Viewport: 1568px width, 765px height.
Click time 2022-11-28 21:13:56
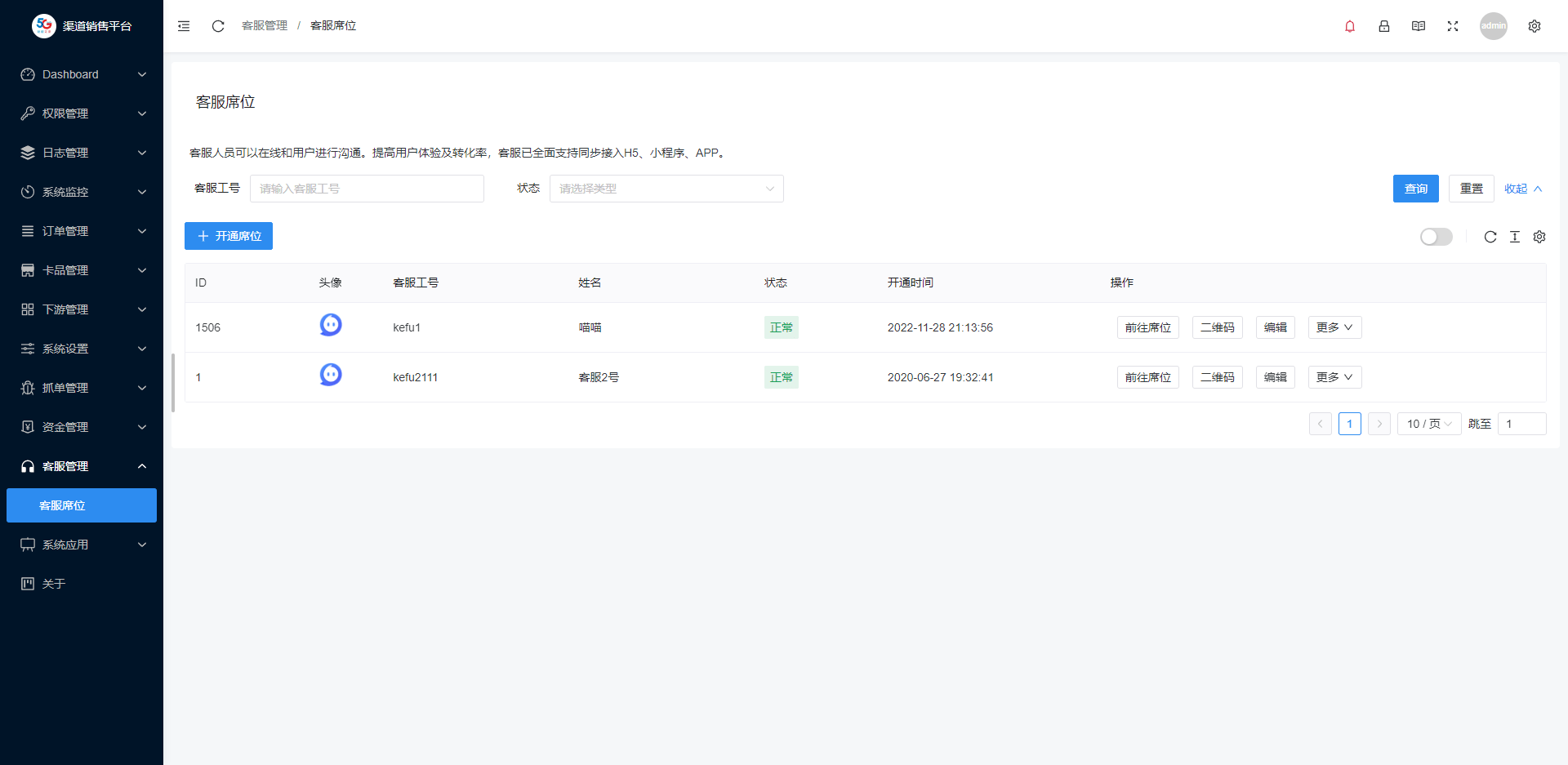coord(941,327)
